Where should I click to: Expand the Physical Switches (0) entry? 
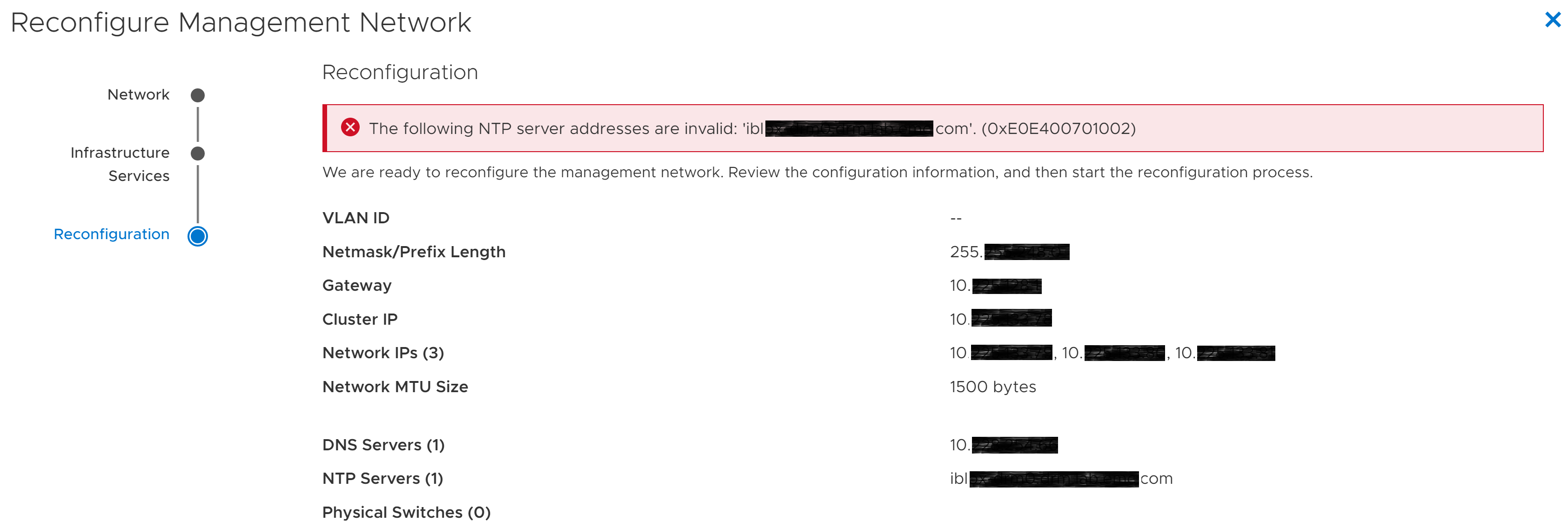coord(407,512)
